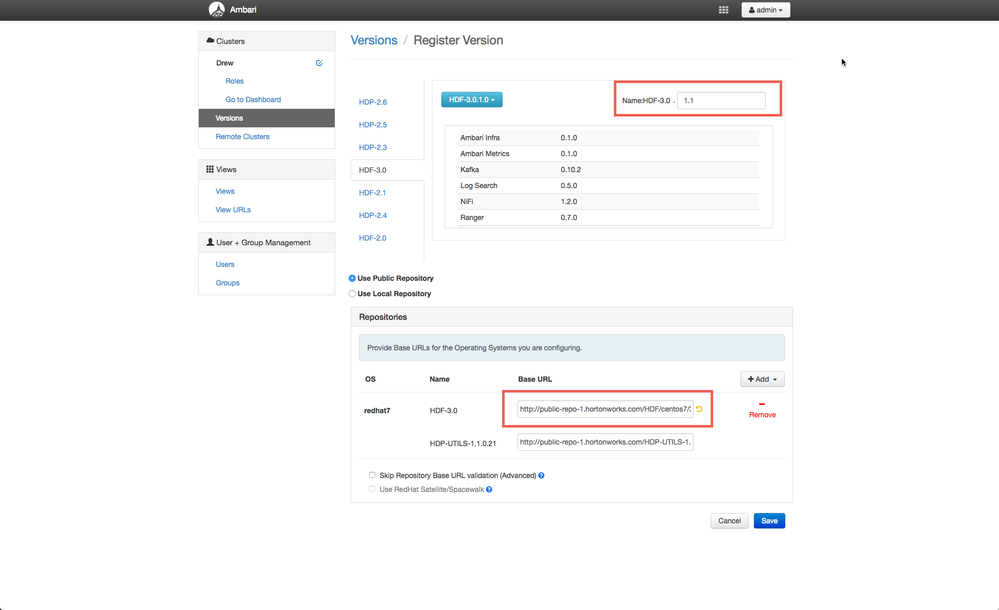
Task: Open the Views link in sidebar
Action: point(225,191)
